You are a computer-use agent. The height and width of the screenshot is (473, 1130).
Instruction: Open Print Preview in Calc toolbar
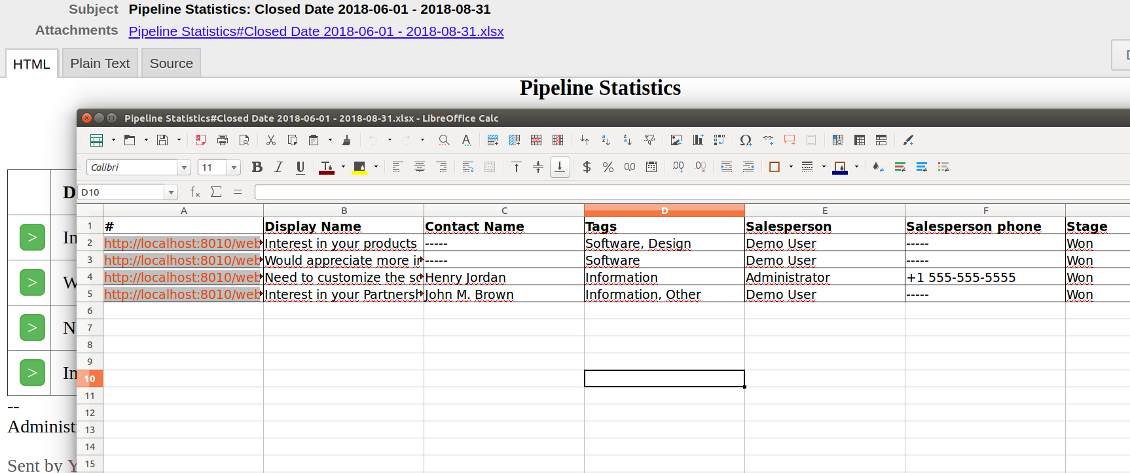click(244, 140)
